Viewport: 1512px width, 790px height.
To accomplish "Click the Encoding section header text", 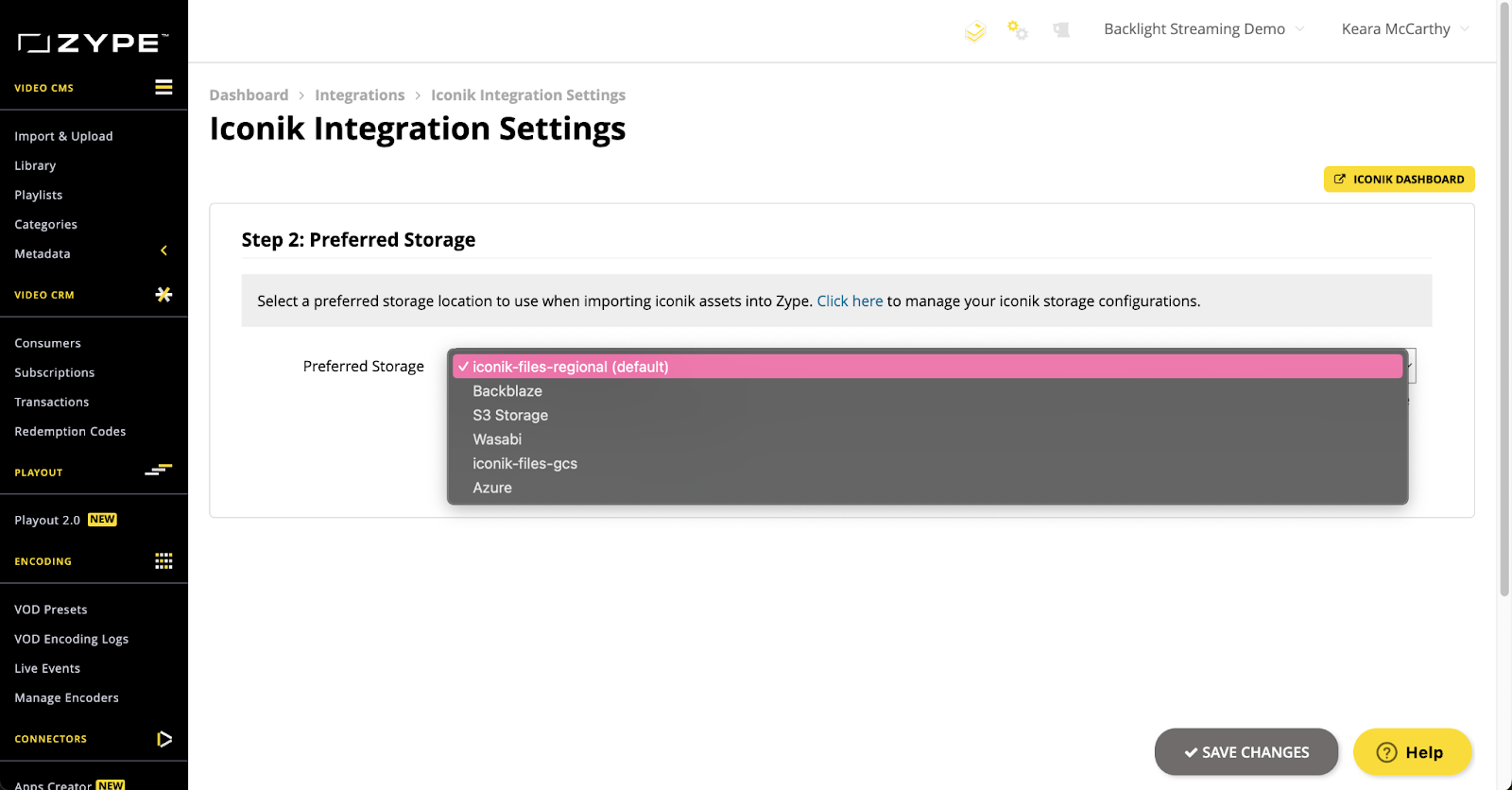I will (x=43, y=561).
